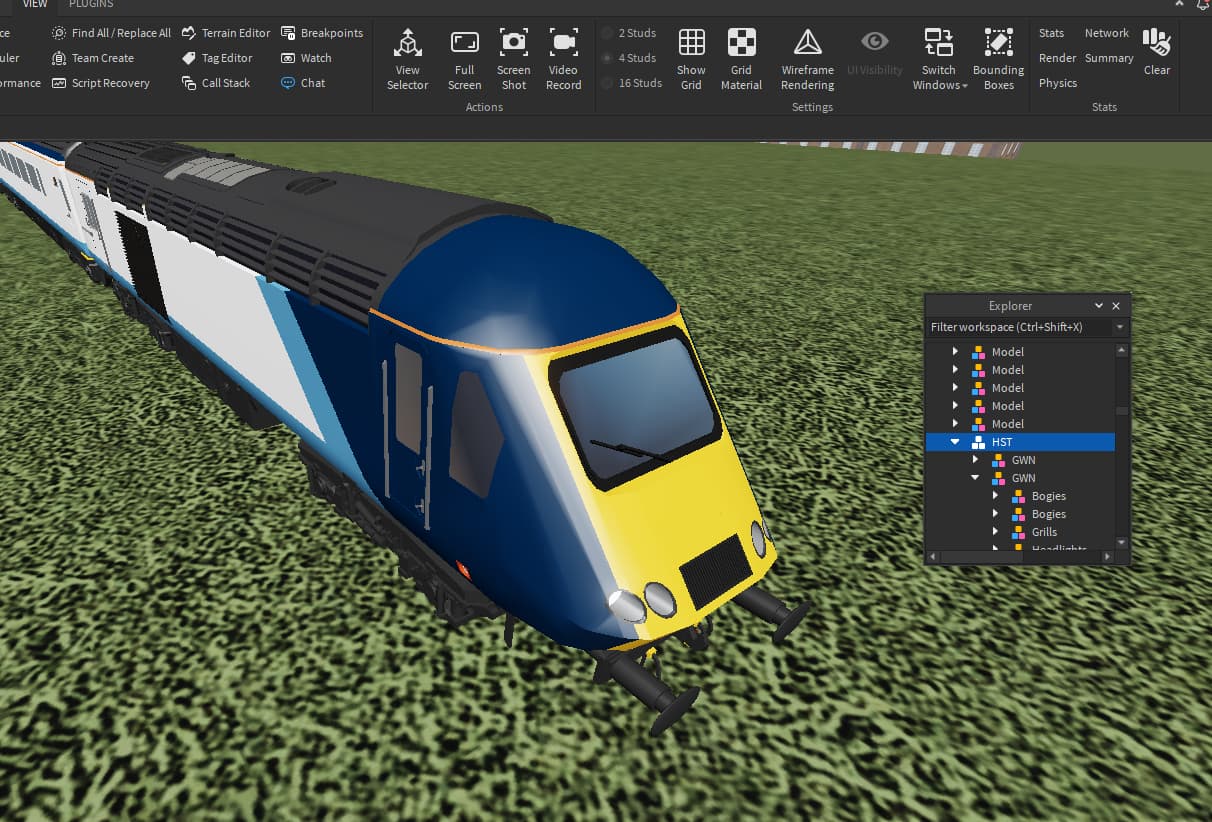
Task: Switch to the PLUGINS ribbon tab
Action: tap(91, 5)
